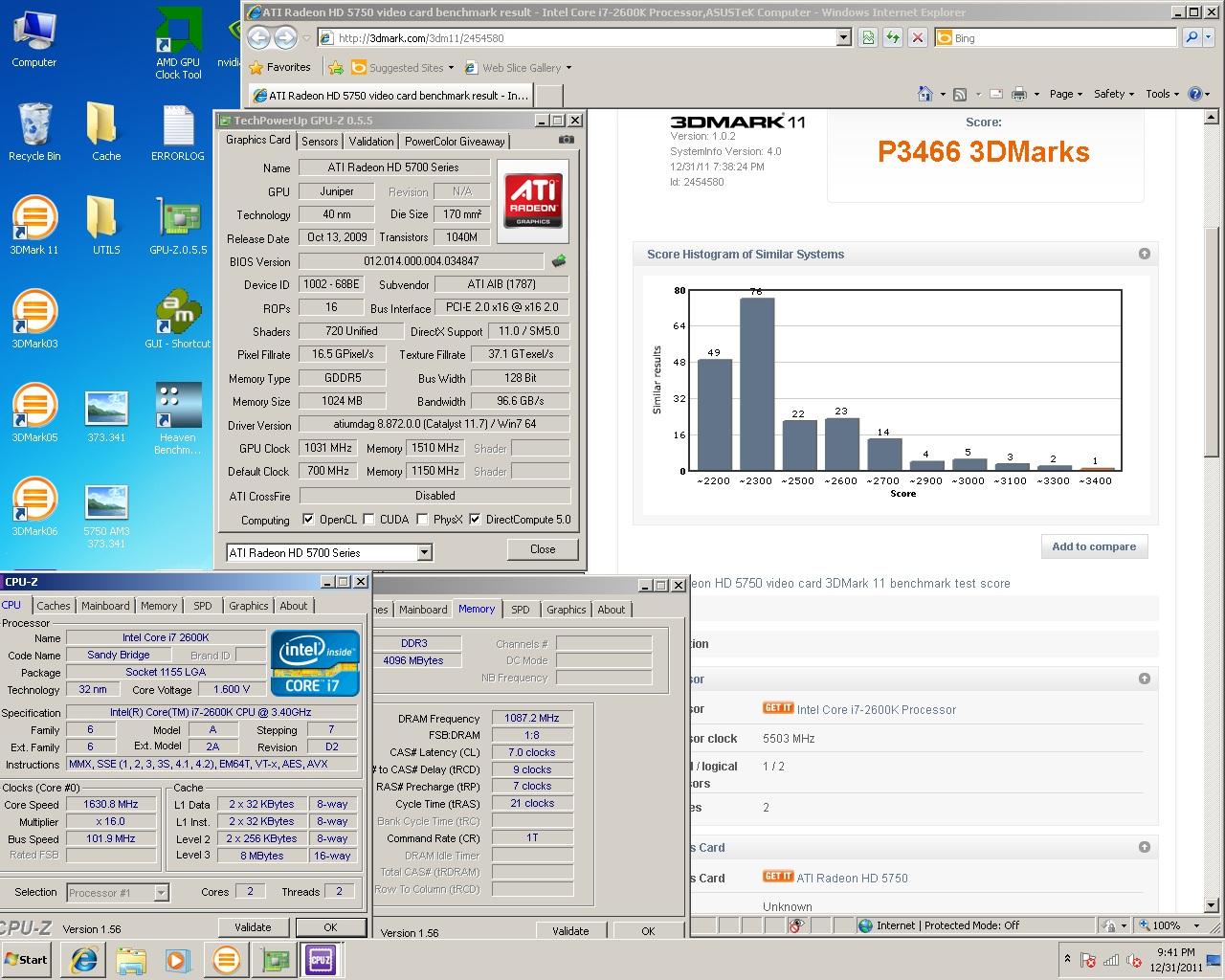The height and width of the screenshot is (980, 1225).
Task: Toggle the CUDA checkbox in GPU-Z
Action: [x=369, y=520]
